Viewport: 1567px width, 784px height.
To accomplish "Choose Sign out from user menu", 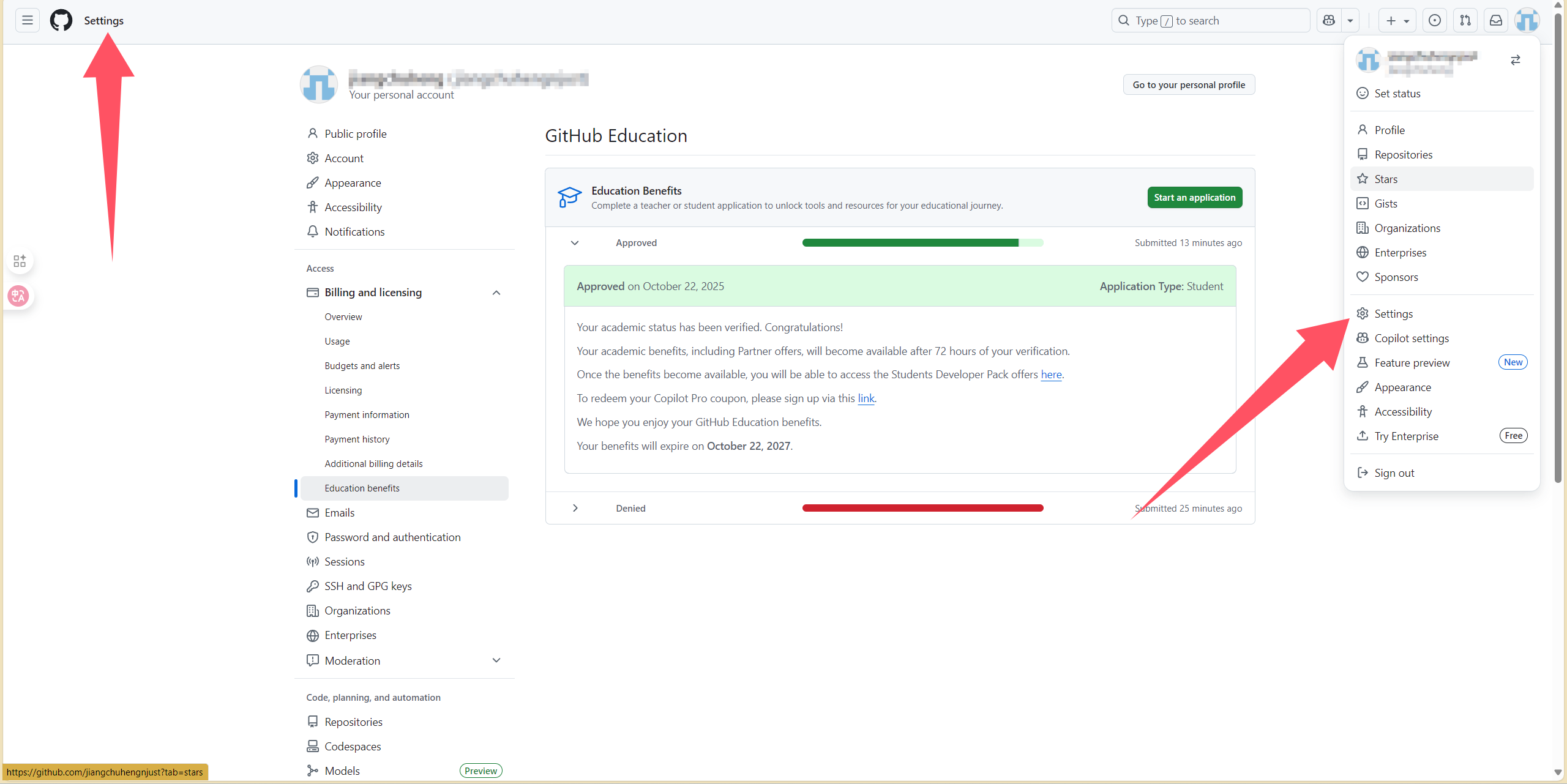I will click(1394, 472).
